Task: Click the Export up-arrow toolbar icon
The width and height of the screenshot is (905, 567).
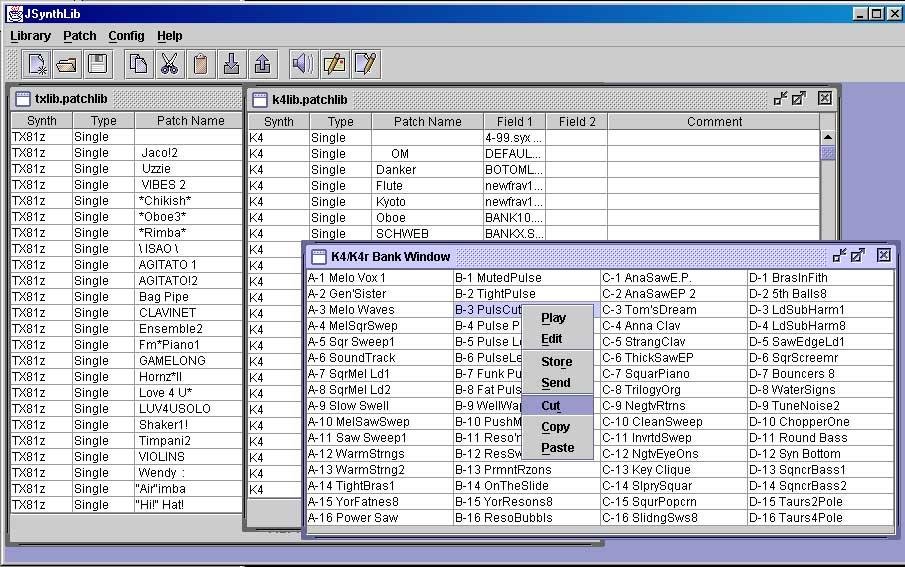Action: point(262,64)
